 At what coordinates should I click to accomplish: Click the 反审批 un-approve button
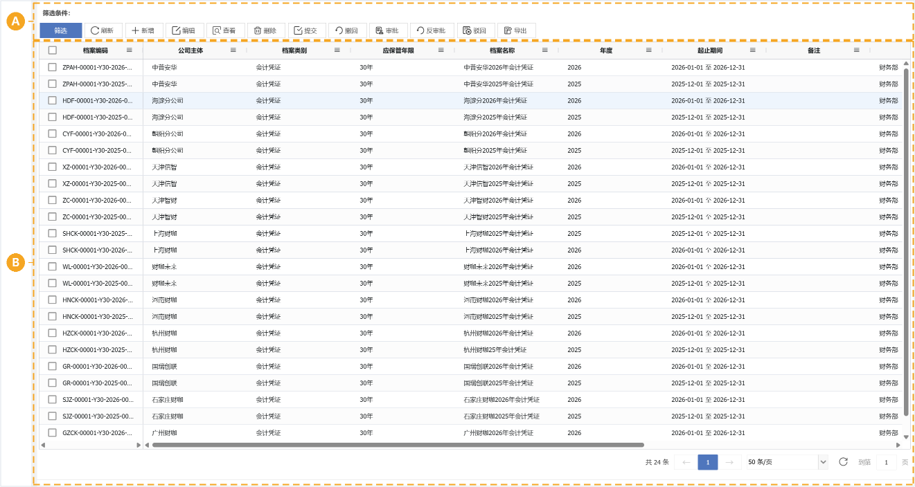[x=431, y=30]
